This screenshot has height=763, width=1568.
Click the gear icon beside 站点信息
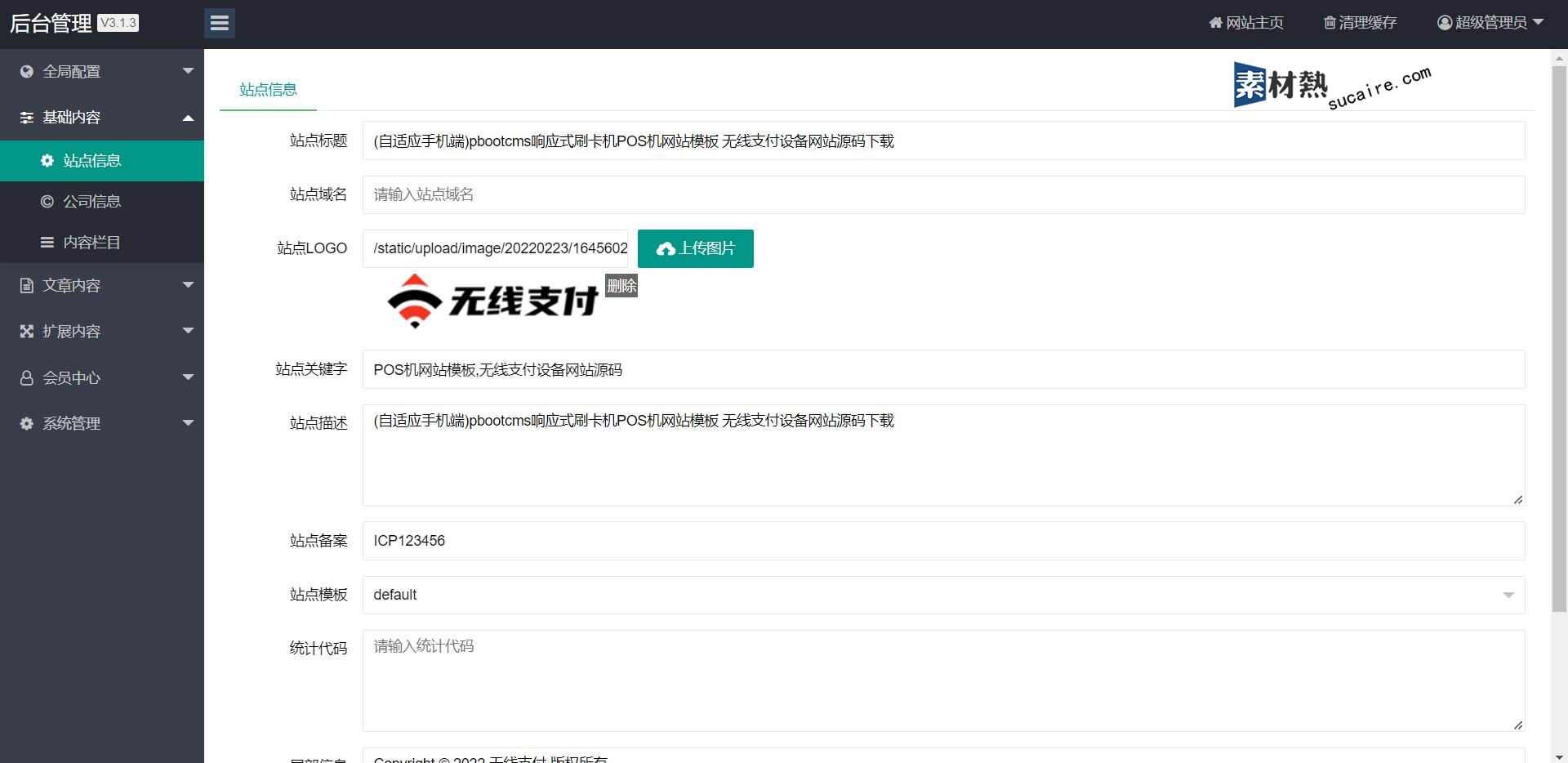[47, 161]
